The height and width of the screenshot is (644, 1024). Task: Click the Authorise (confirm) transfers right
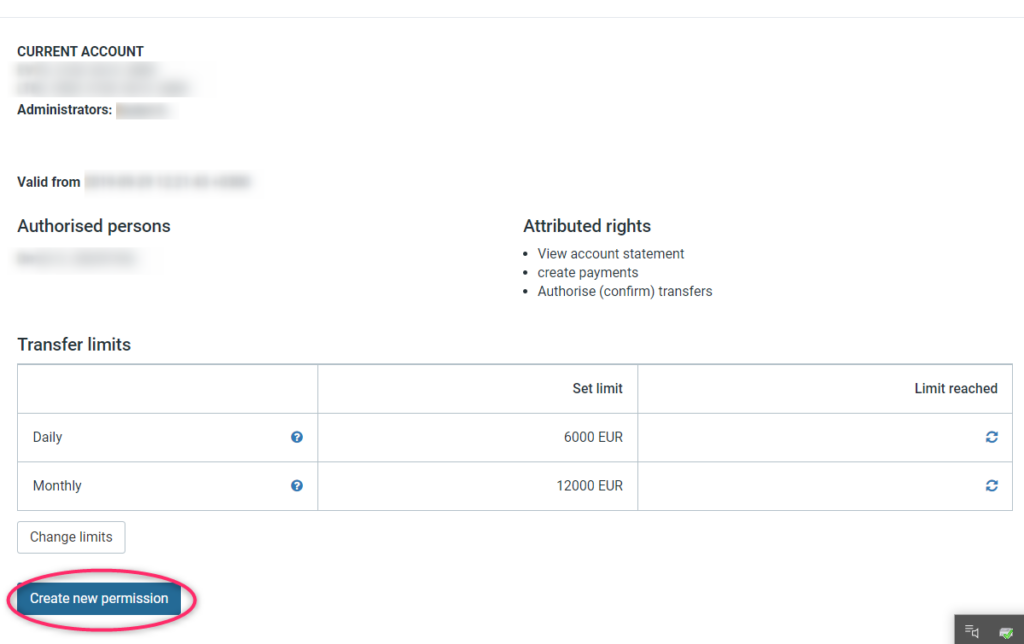tap(625, 291)
